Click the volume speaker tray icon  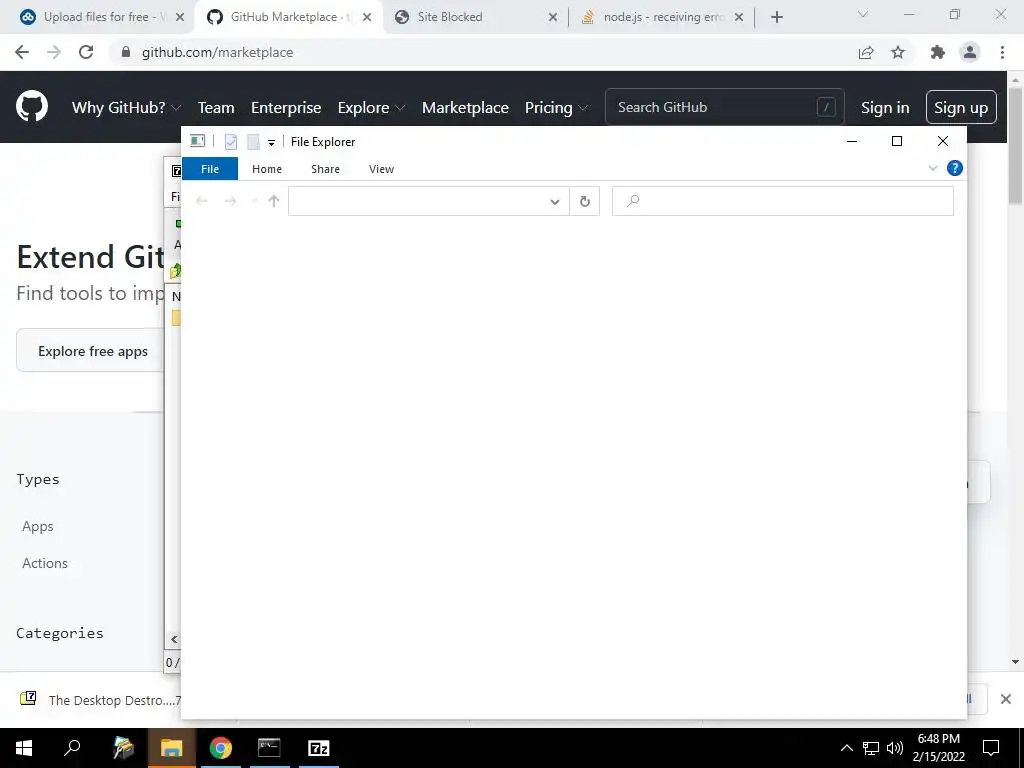(x=895, y=748)
